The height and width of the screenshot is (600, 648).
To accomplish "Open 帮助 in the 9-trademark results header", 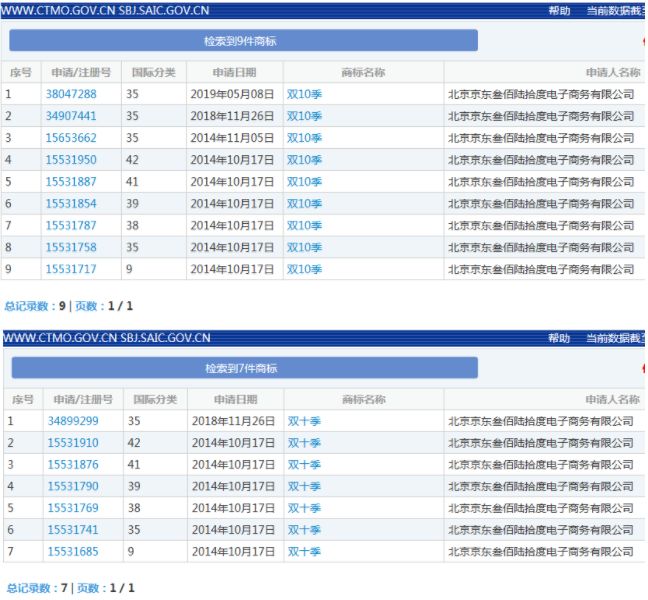I will pos(559,11).
